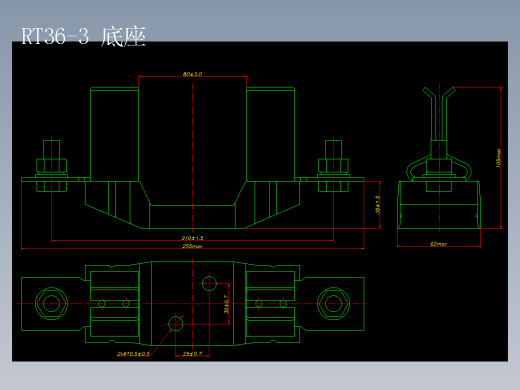Select the vertical "105max" dimension label
Viewport: 520px width, 390px height.
click(499, 158)
